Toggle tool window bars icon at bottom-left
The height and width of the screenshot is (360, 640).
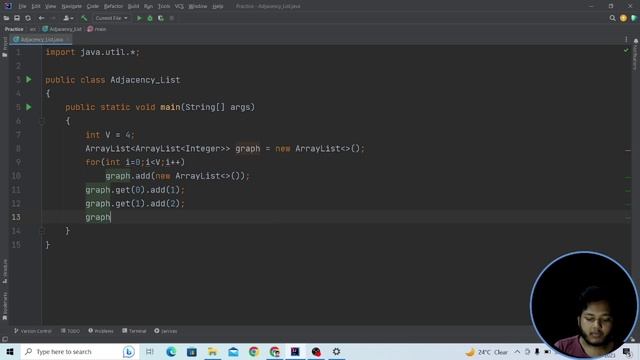5,339
